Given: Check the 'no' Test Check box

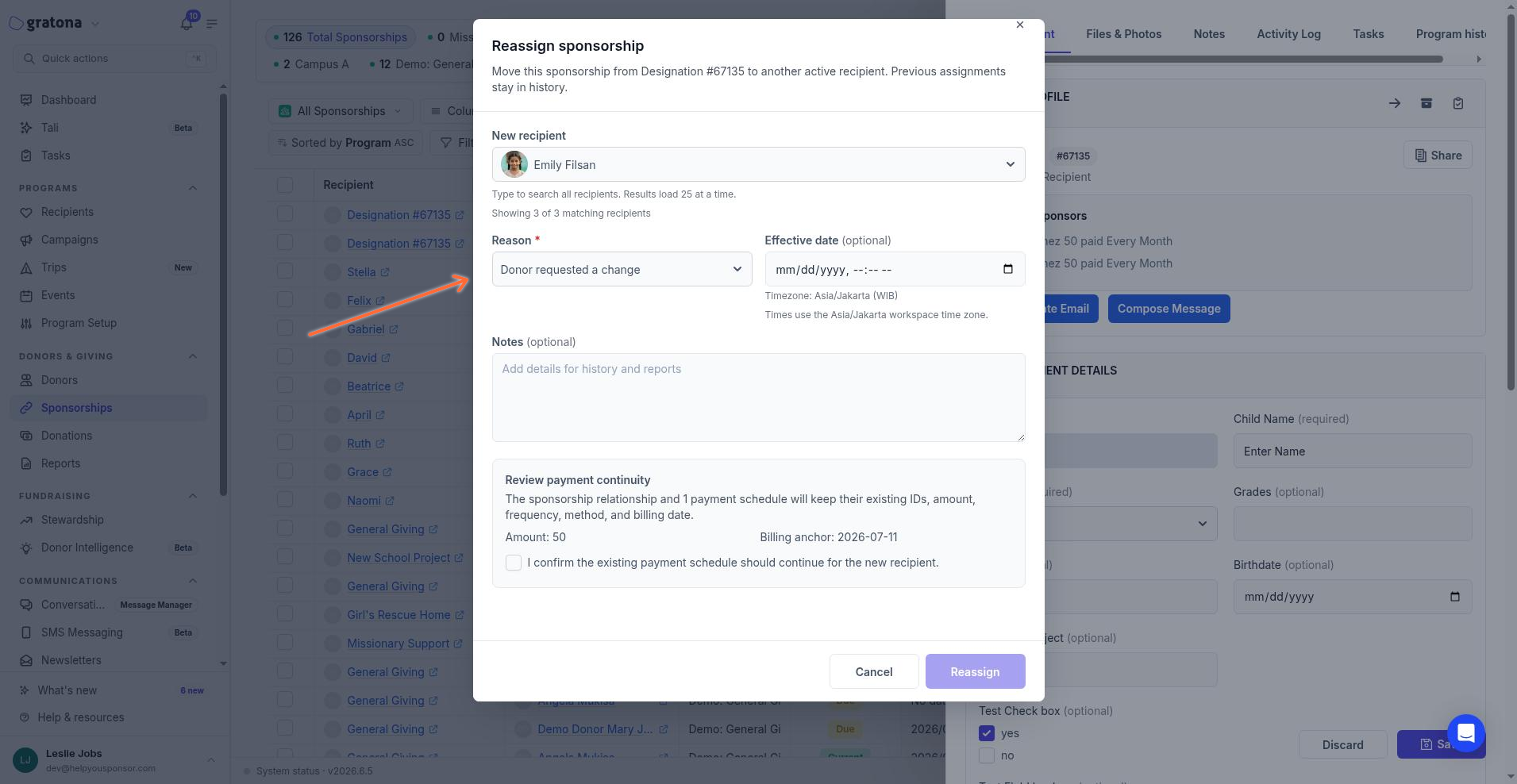Looking at the screenshot, I should (x=987, y=755).
